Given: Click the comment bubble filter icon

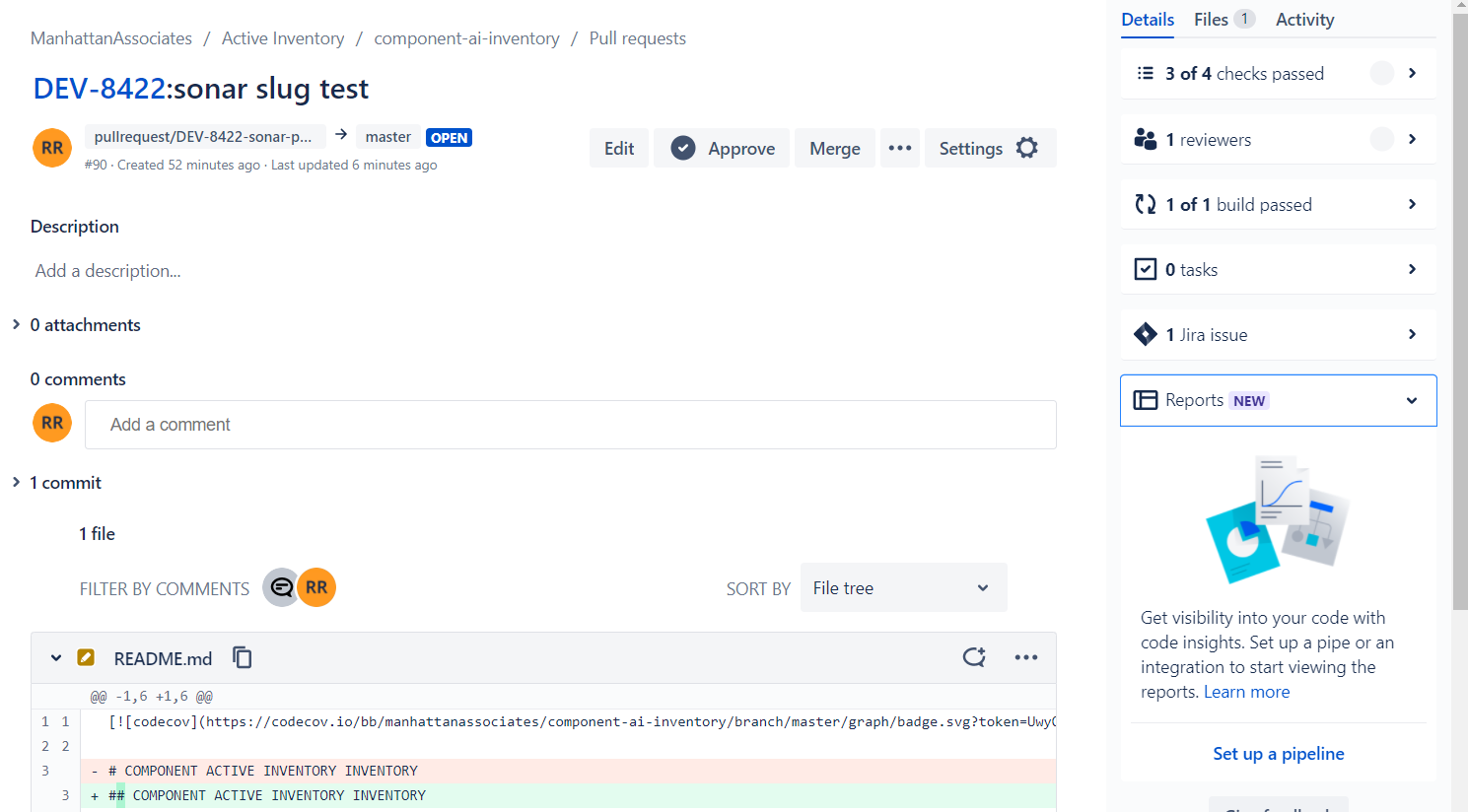Looking at the screenshot, I should coord(282,587).
